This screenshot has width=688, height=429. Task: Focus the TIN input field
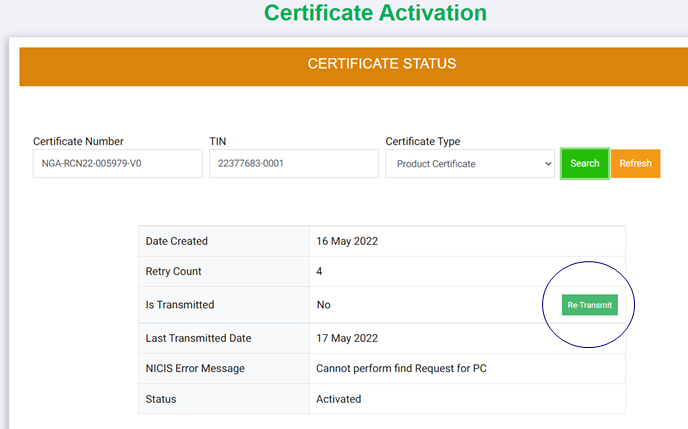[294, 164]
